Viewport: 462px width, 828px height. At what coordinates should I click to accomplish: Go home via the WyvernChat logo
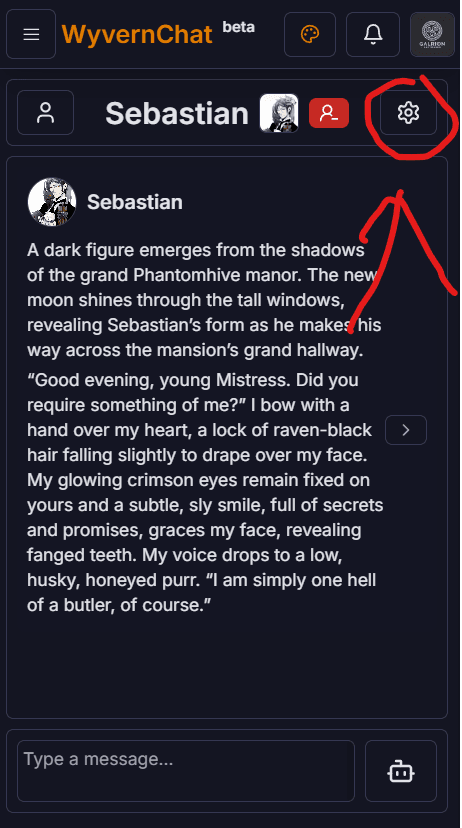point(137,35)
